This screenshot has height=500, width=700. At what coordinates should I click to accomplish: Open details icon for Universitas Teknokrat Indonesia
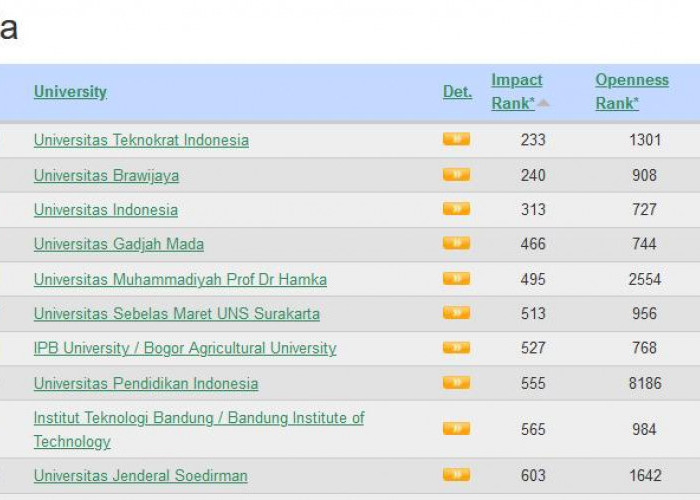point(456,139)
